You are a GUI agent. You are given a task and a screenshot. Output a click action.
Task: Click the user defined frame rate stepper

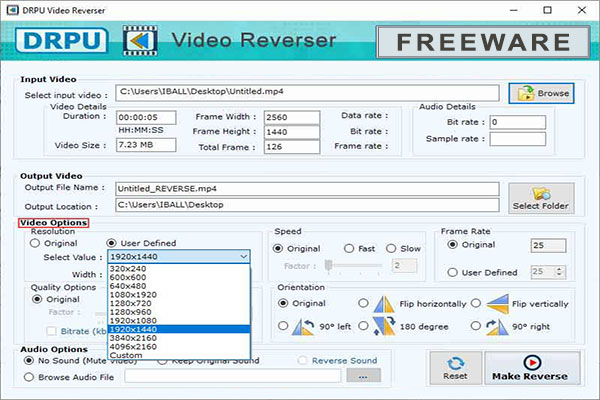559,272
